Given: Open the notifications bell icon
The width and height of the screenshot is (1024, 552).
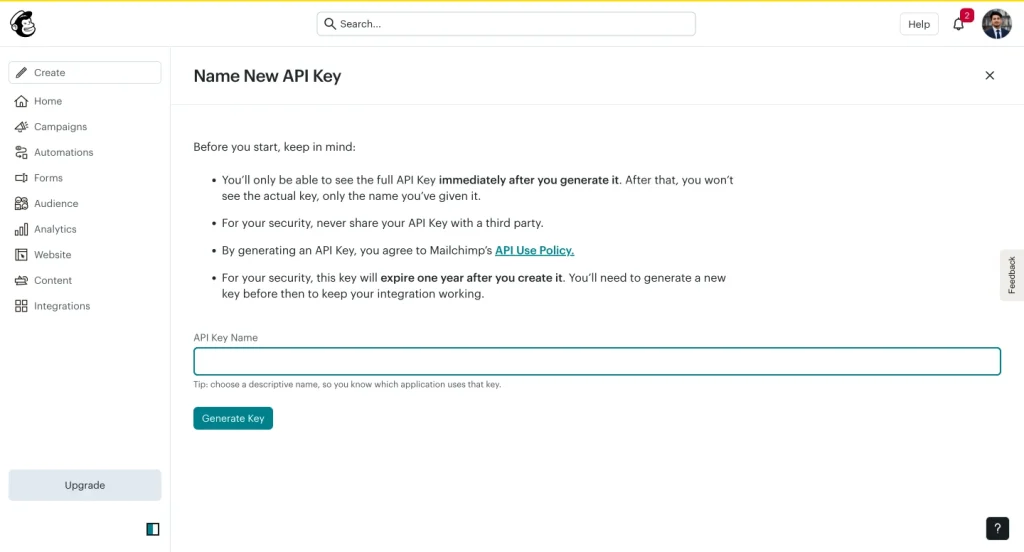Looking at the screenshot, I should click(958, 24).
